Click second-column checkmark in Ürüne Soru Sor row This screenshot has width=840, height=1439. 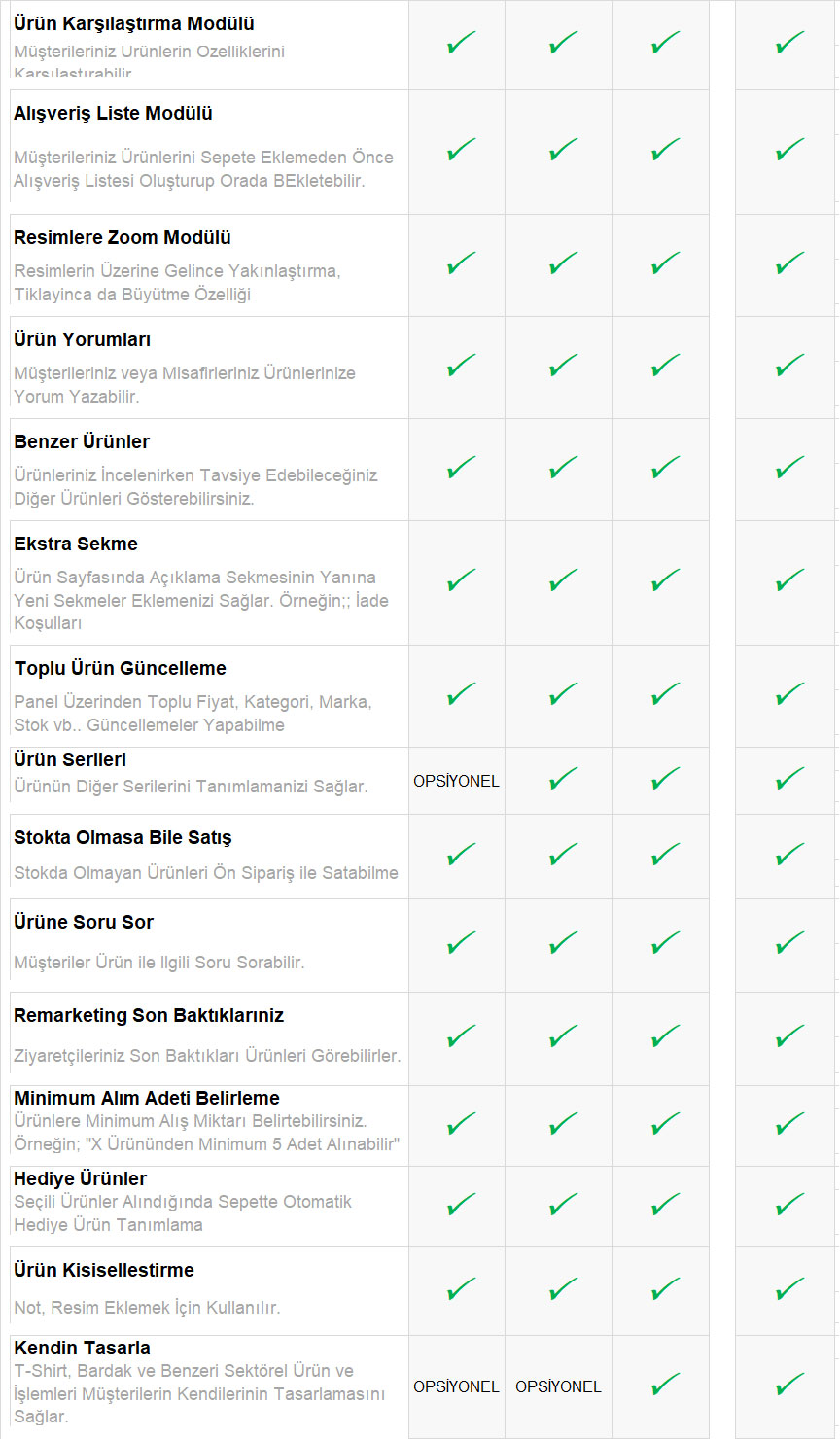(x=563, y=943)
